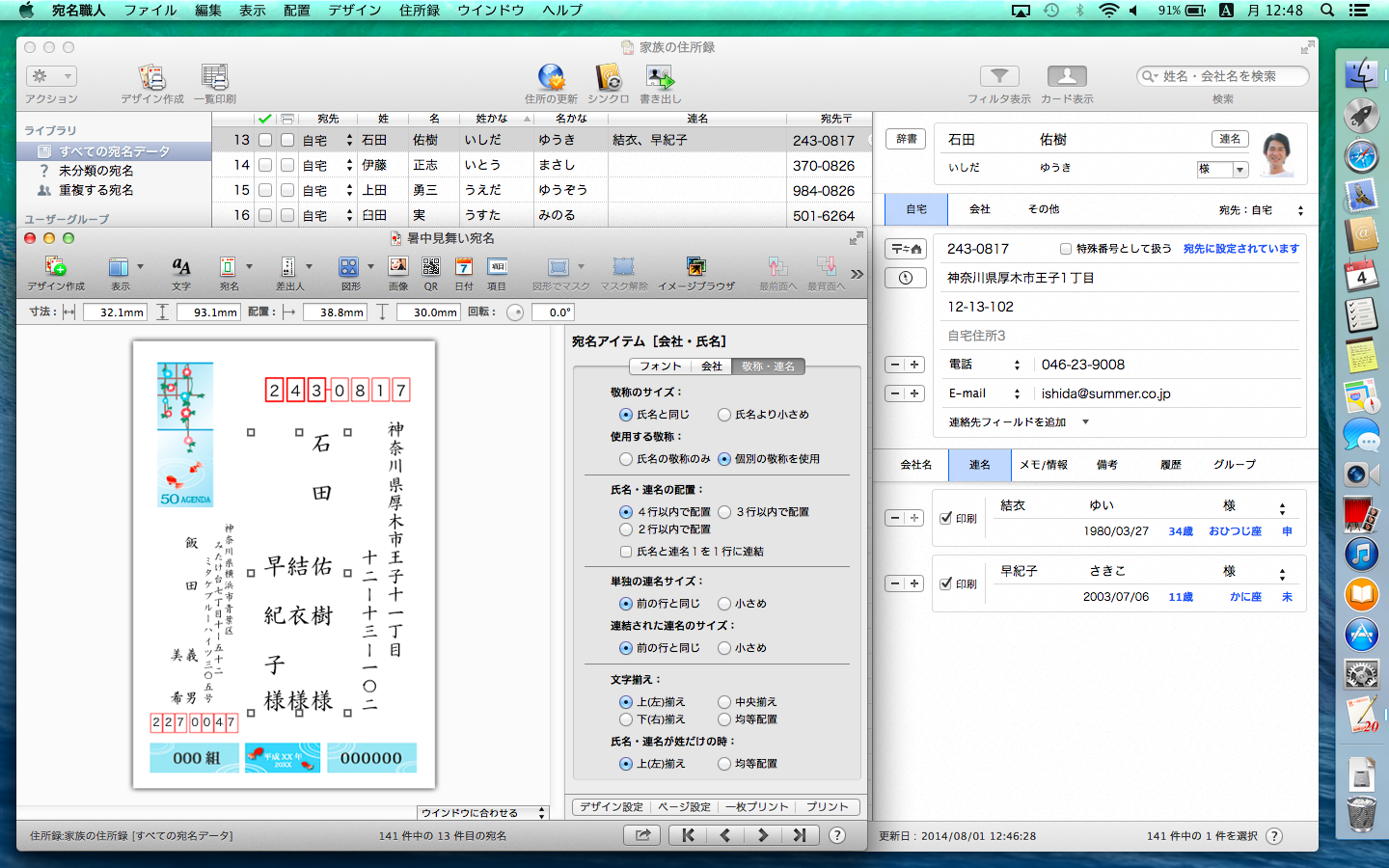Click the 差出人 tool icon
Screen dimensions: 1389x868
point(287,267)
